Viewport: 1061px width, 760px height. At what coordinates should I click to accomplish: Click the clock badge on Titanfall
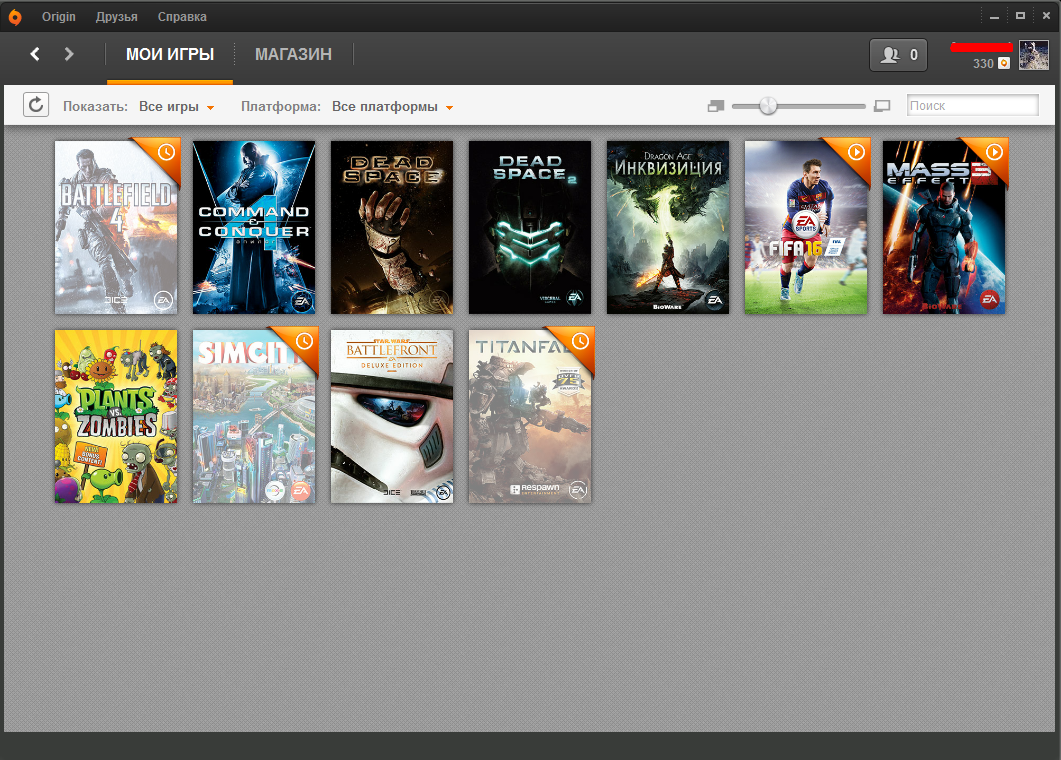(580, 341)
